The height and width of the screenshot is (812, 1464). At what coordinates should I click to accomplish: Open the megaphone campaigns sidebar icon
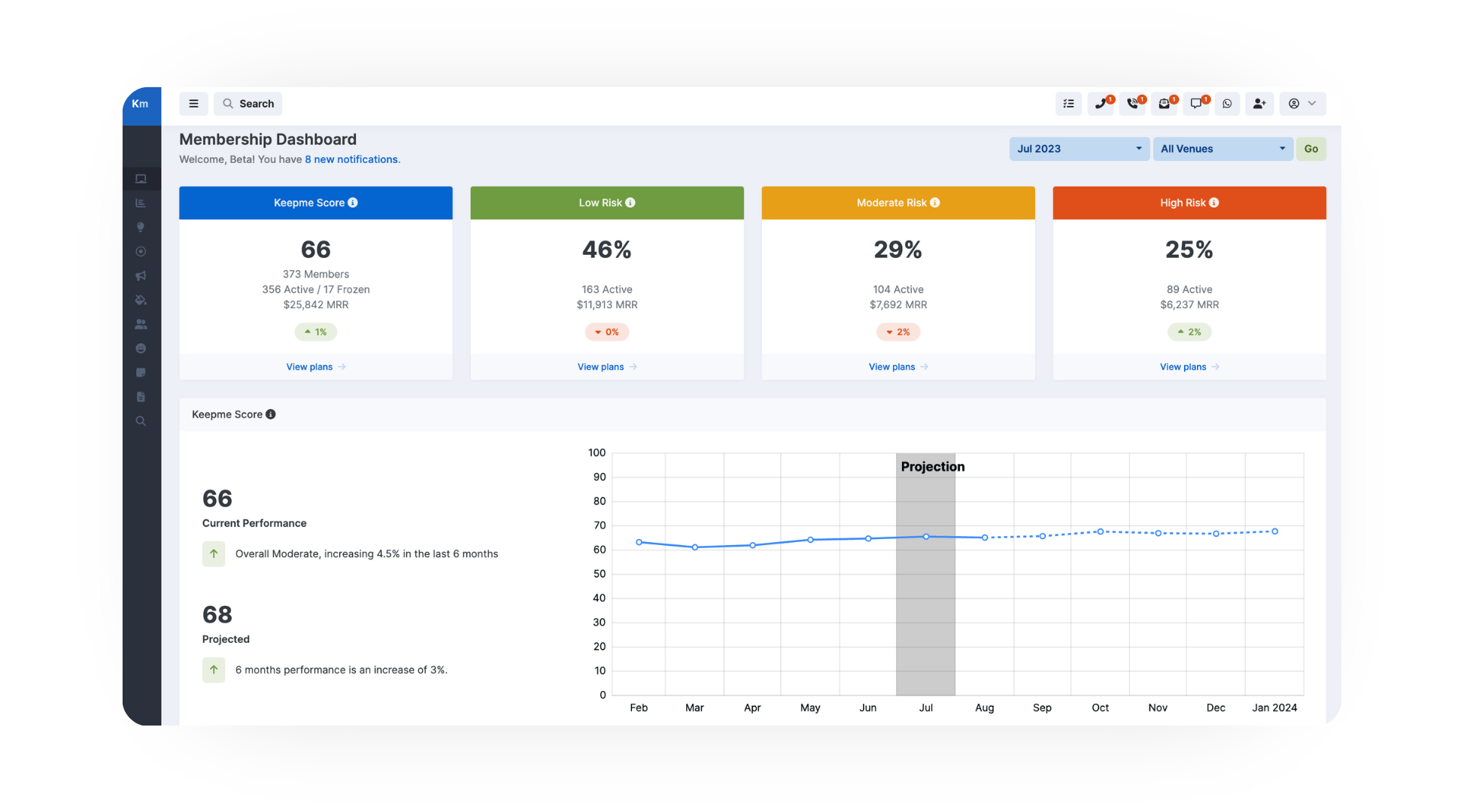coord(141,276)
